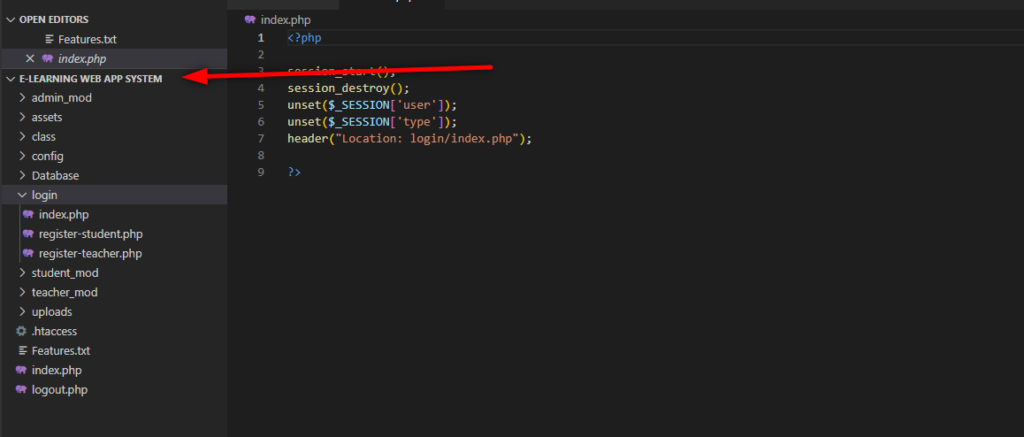
Task: Expand the admin_mod folder
Action: 23,98
